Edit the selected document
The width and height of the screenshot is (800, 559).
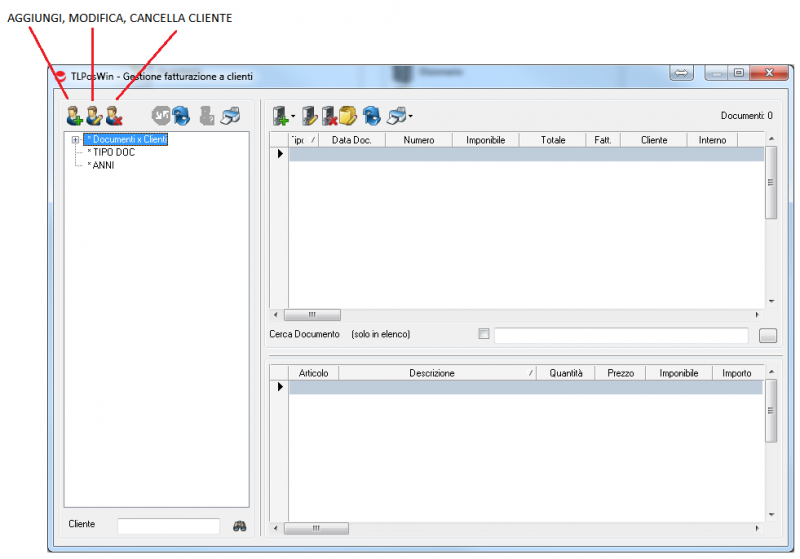click(310, 116)
